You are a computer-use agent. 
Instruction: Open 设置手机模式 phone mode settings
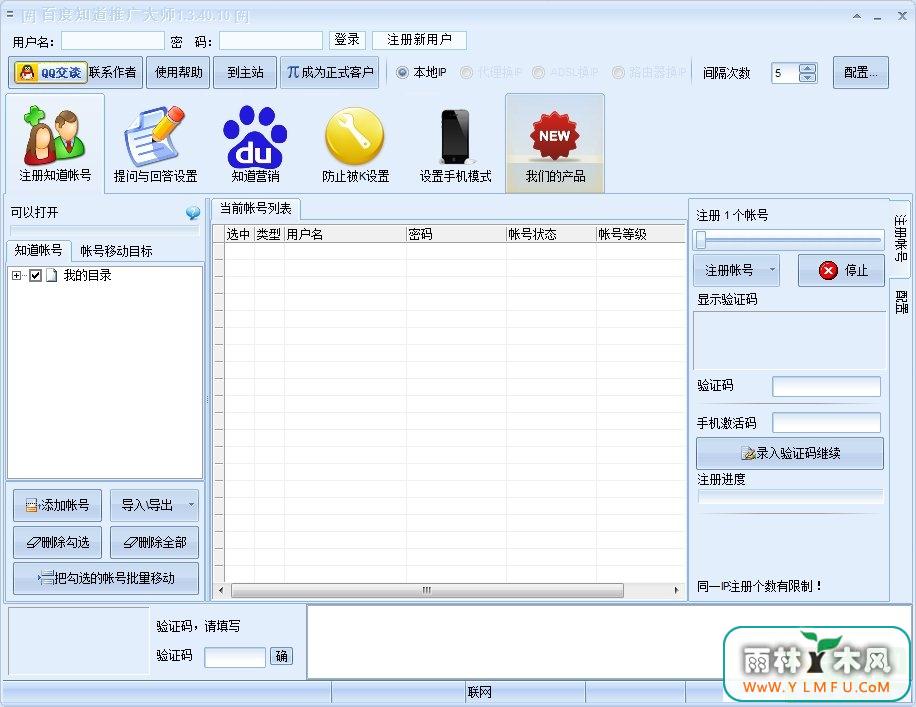click(x=455, y=144)
